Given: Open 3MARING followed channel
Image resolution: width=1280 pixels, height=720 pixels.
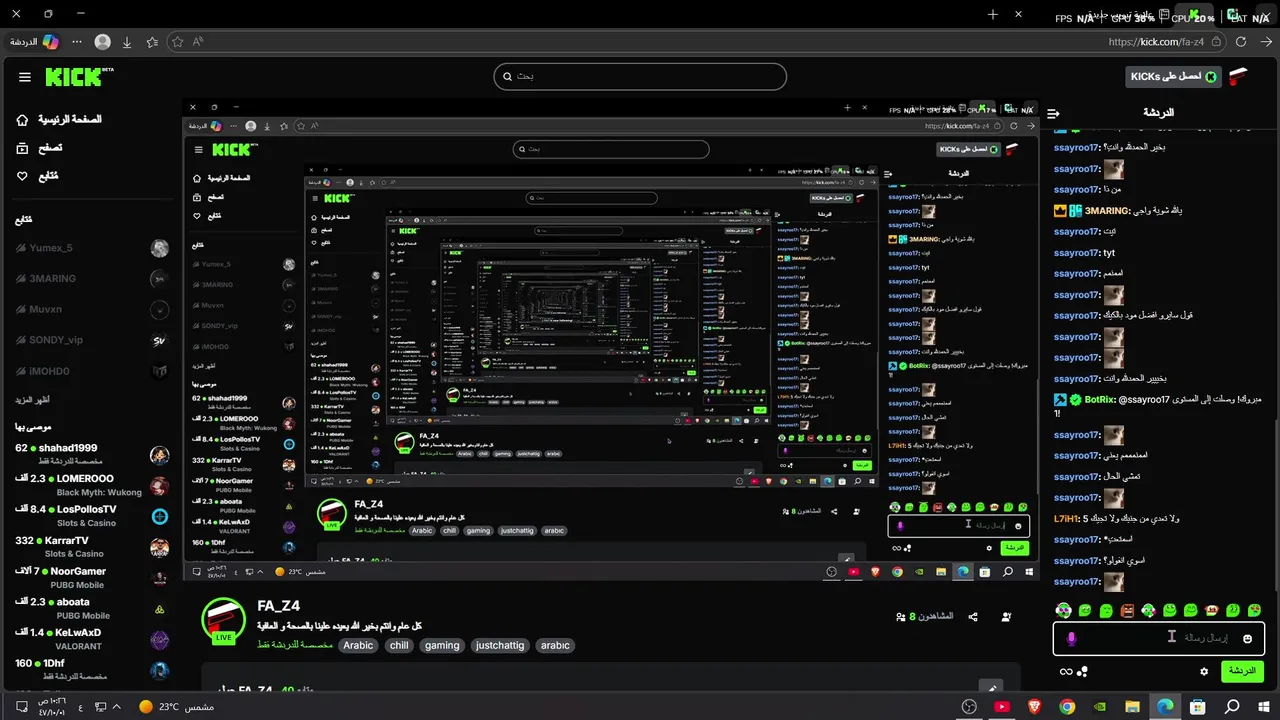Looking at the screenshot, I should (x=92, y=279).
